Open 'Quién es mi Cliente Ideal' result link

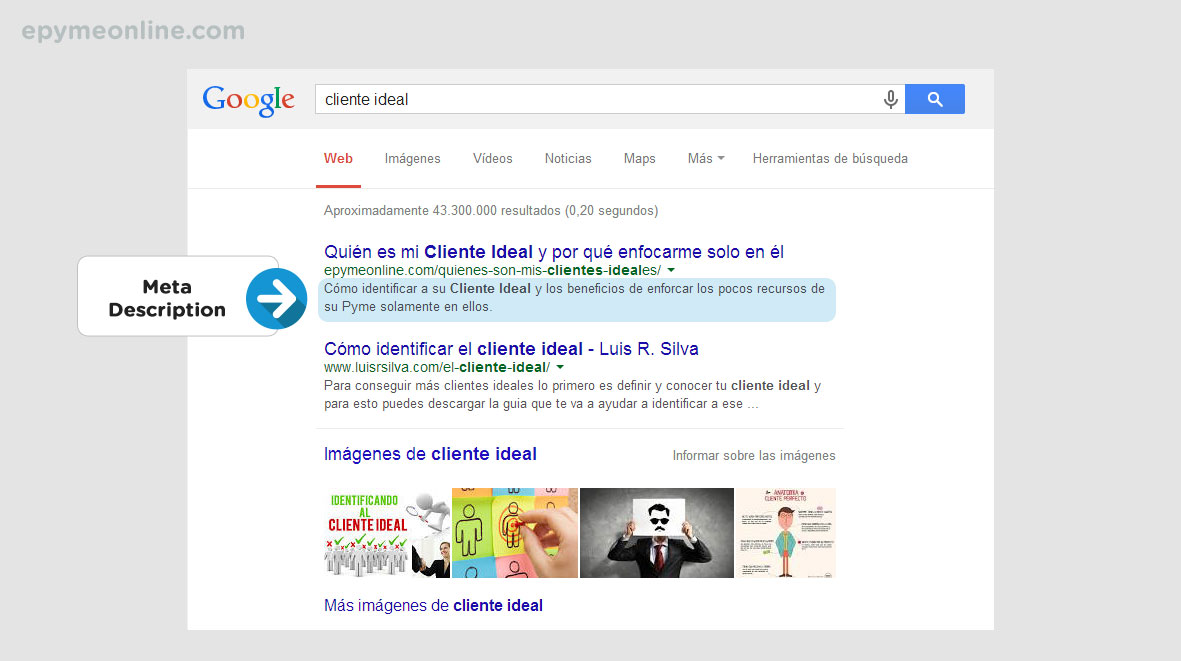tap(552, 251)
